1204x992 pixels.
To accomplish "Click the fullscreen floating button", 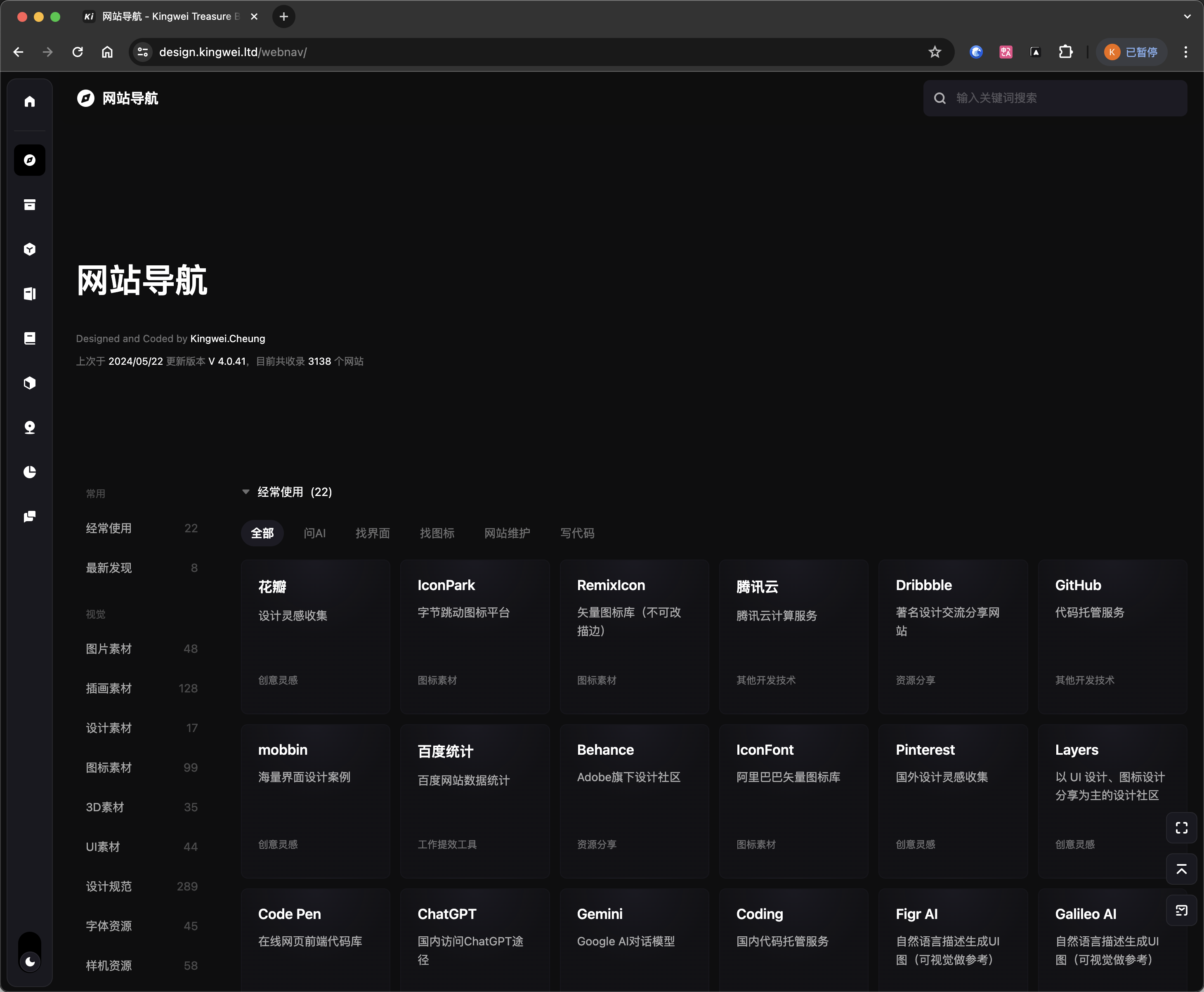I will click(x=1181, y=827).
